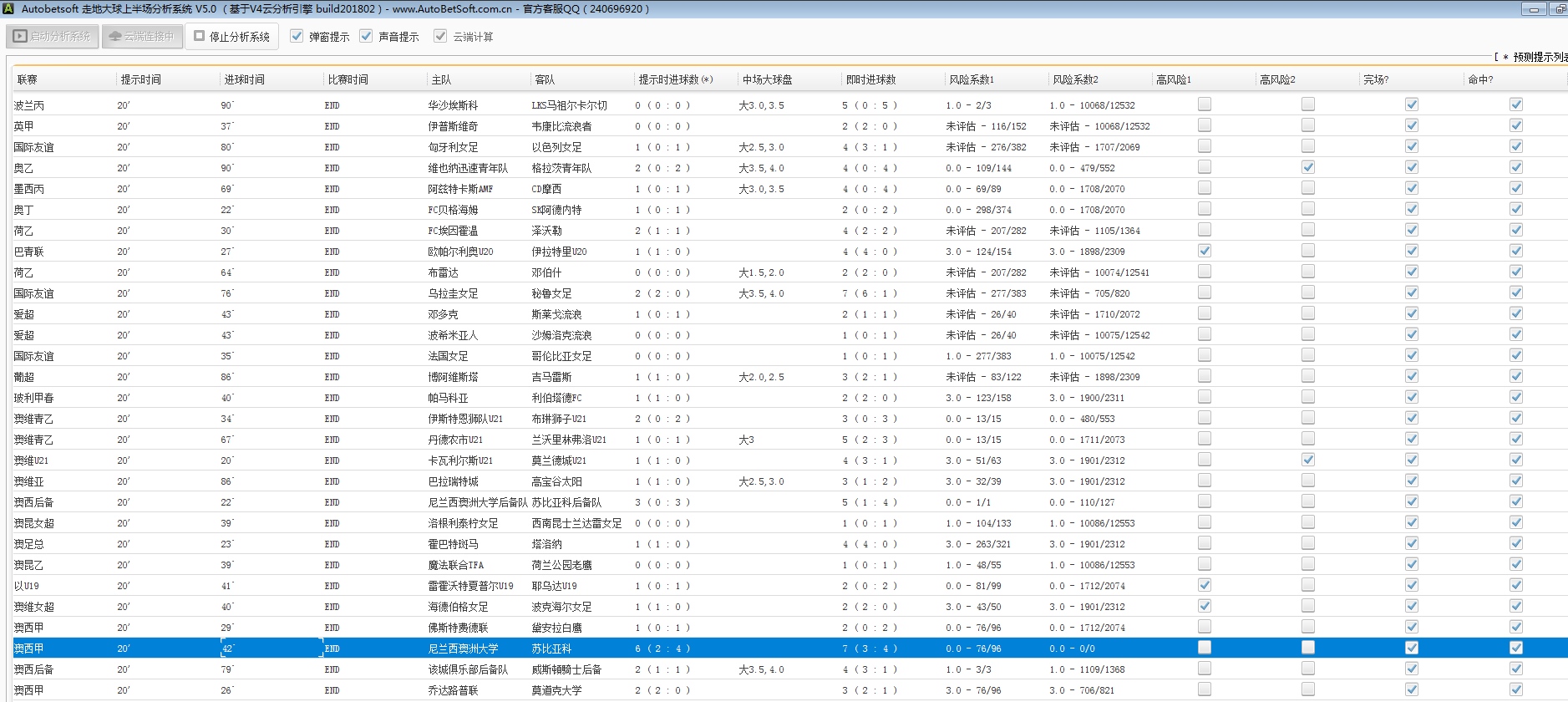Image resolution: width=1568 pixels, height=702 pixels.
Task: Click the Autobetsoft app icon in title bar
Action: coord(8,8)
